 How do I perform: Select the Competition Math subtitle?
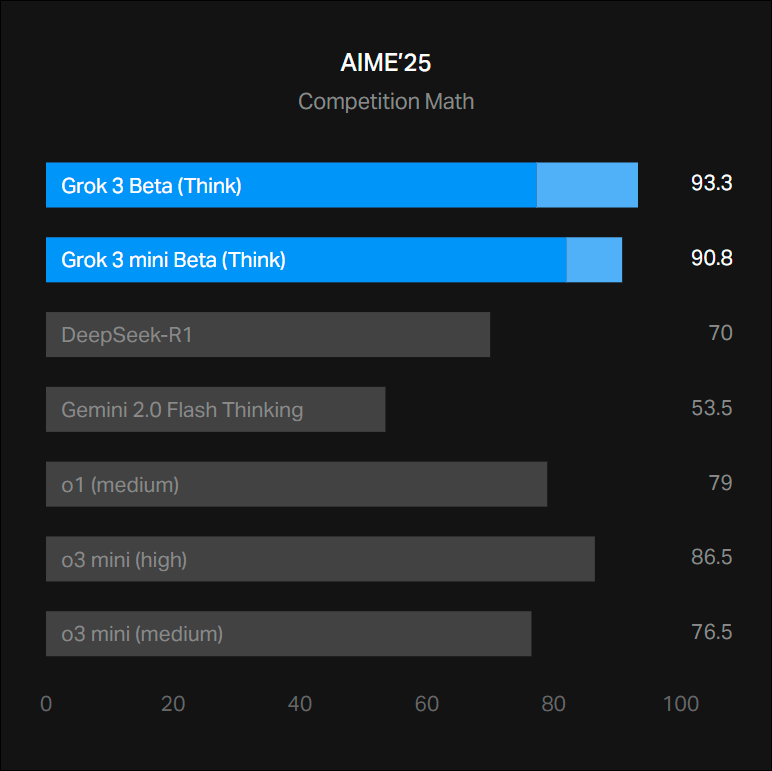386,102
